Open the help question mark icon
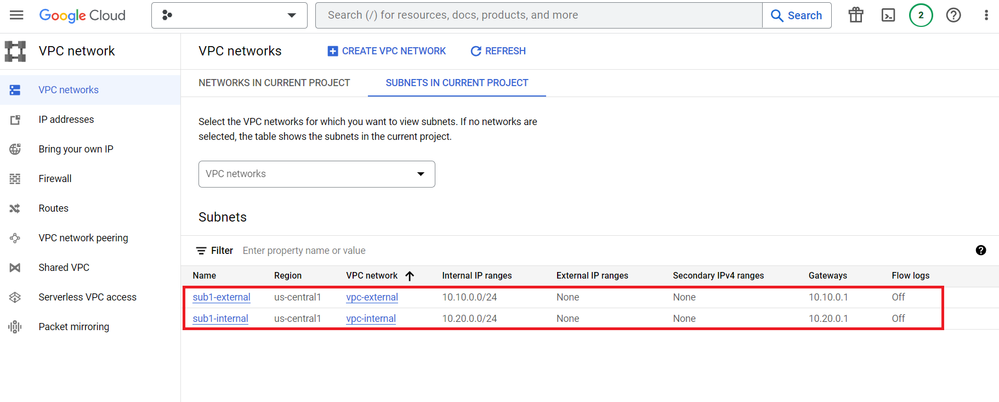Screen dimensions: 999x402 point(953,15)
